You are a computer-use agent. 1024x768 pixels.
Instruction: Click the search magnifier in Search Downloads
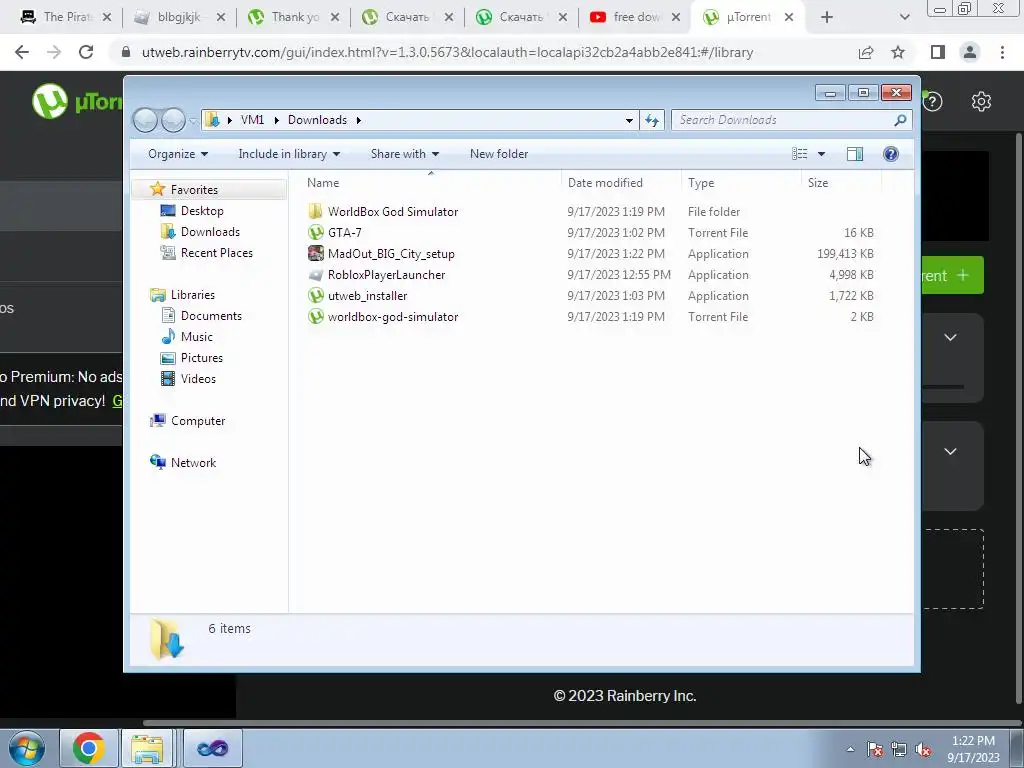[900, 120]
